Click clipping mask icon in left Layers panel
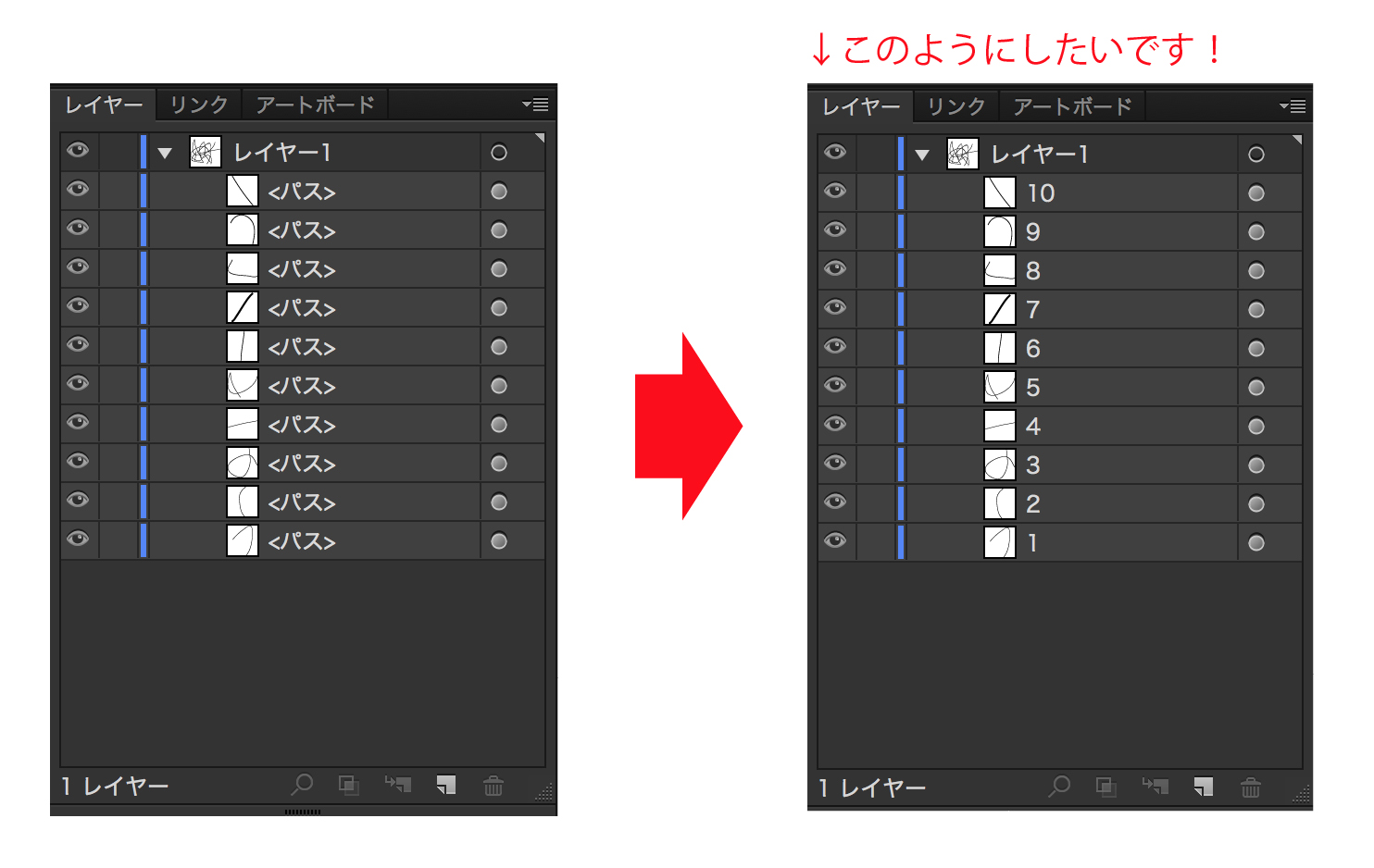 point(349,786)
